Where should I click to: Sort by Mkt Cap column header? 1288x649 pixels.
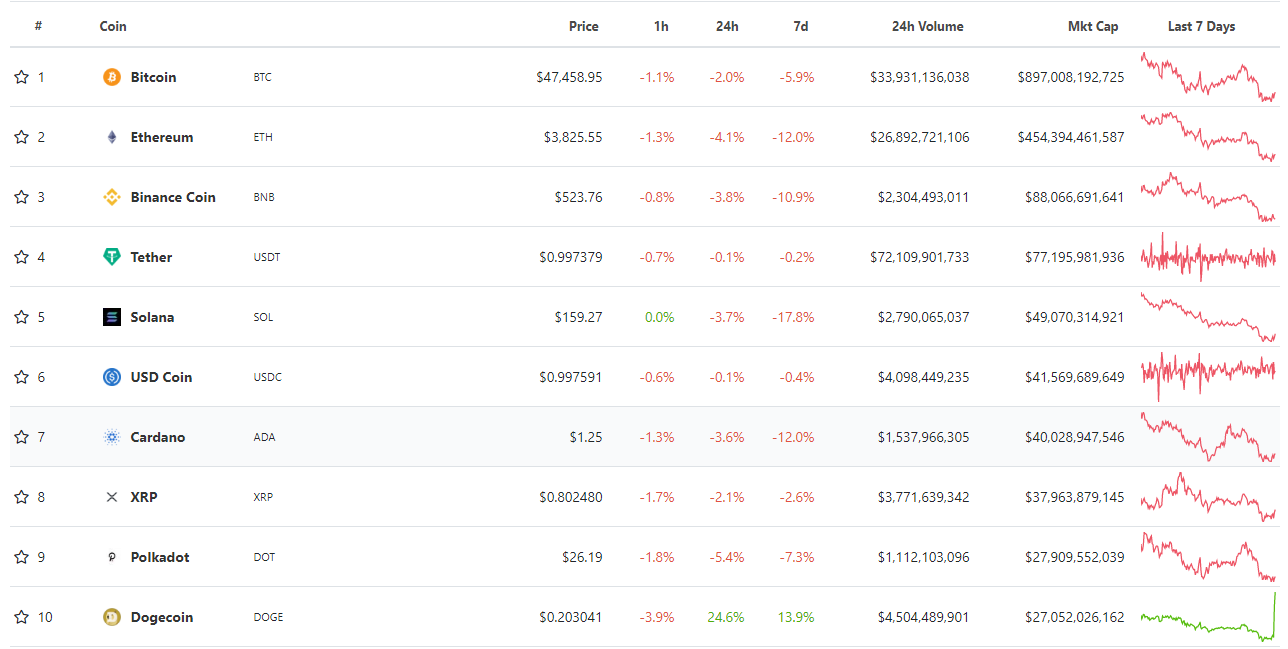[1093, 27]
